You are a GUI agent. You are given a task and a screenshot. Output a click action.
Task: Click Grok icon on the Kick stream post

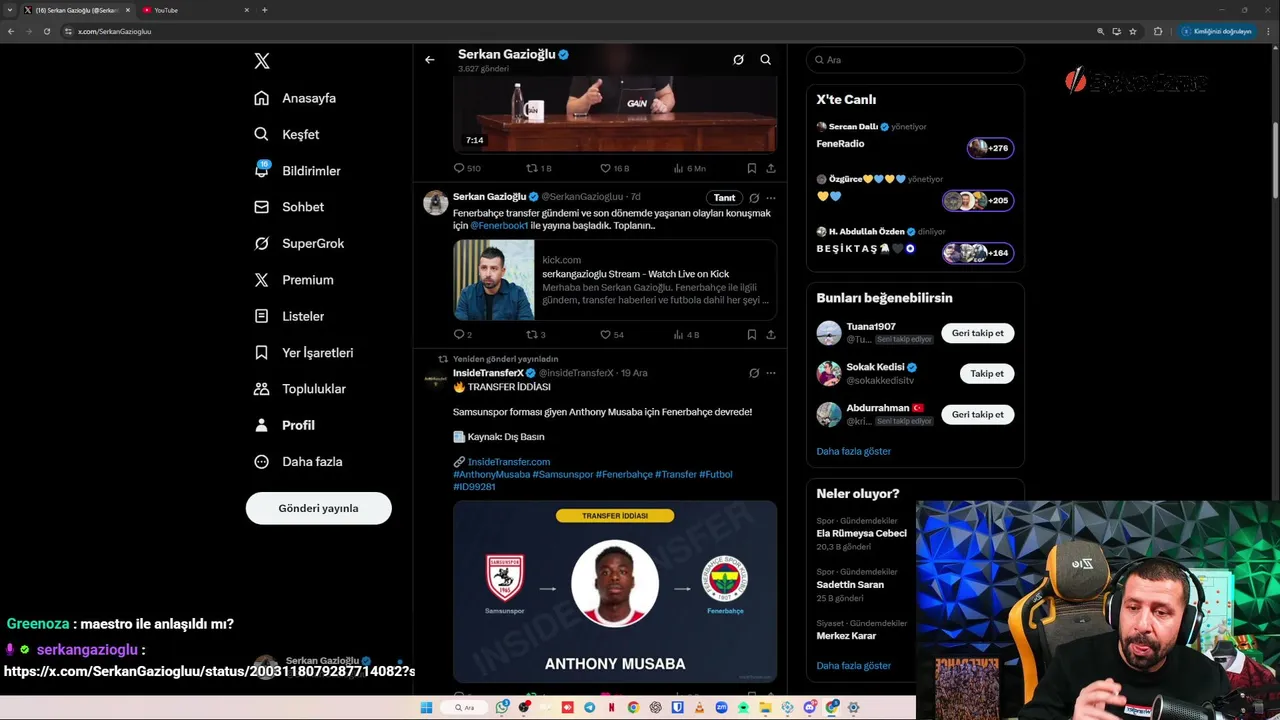click(x=754, y=198)
